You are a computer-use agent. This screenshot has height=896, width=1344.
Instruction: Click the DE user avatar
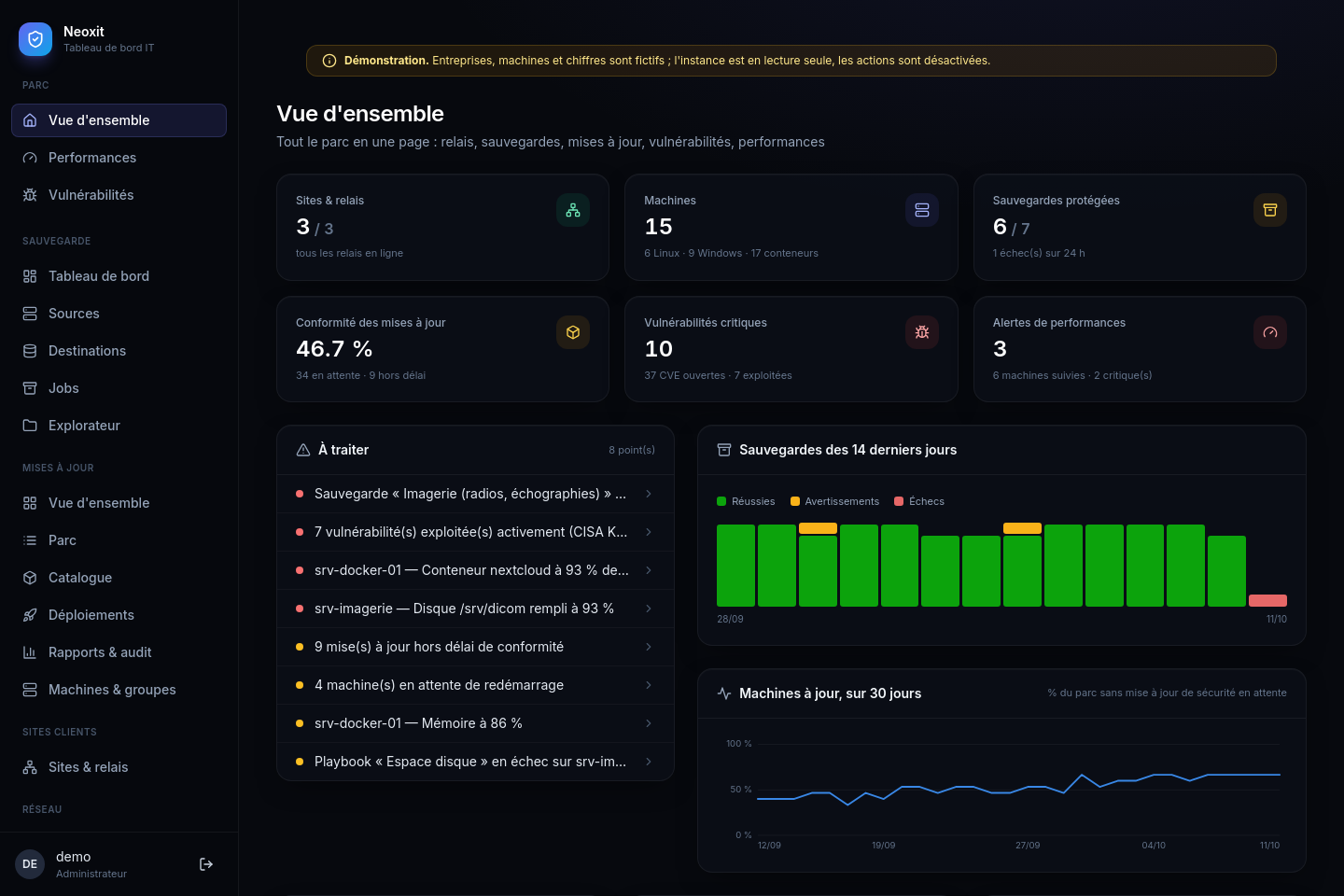[30, 864]
